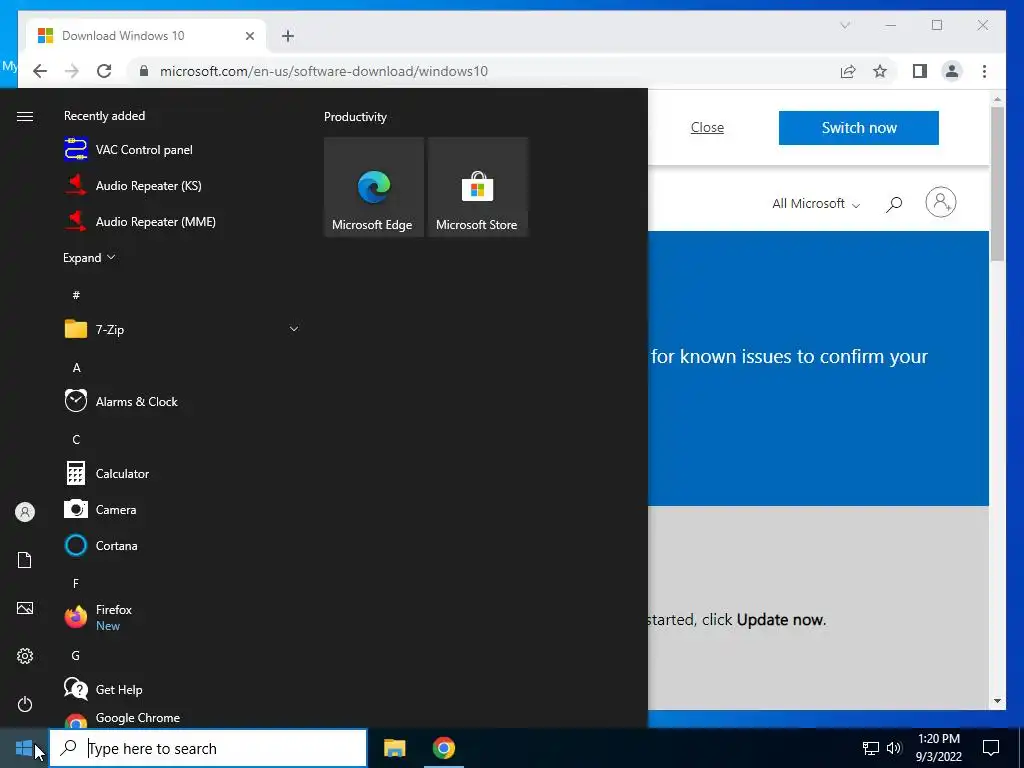The image size is (1024, 768).
Task: Click the Windows Start button
Action: (x=24, y=748)
